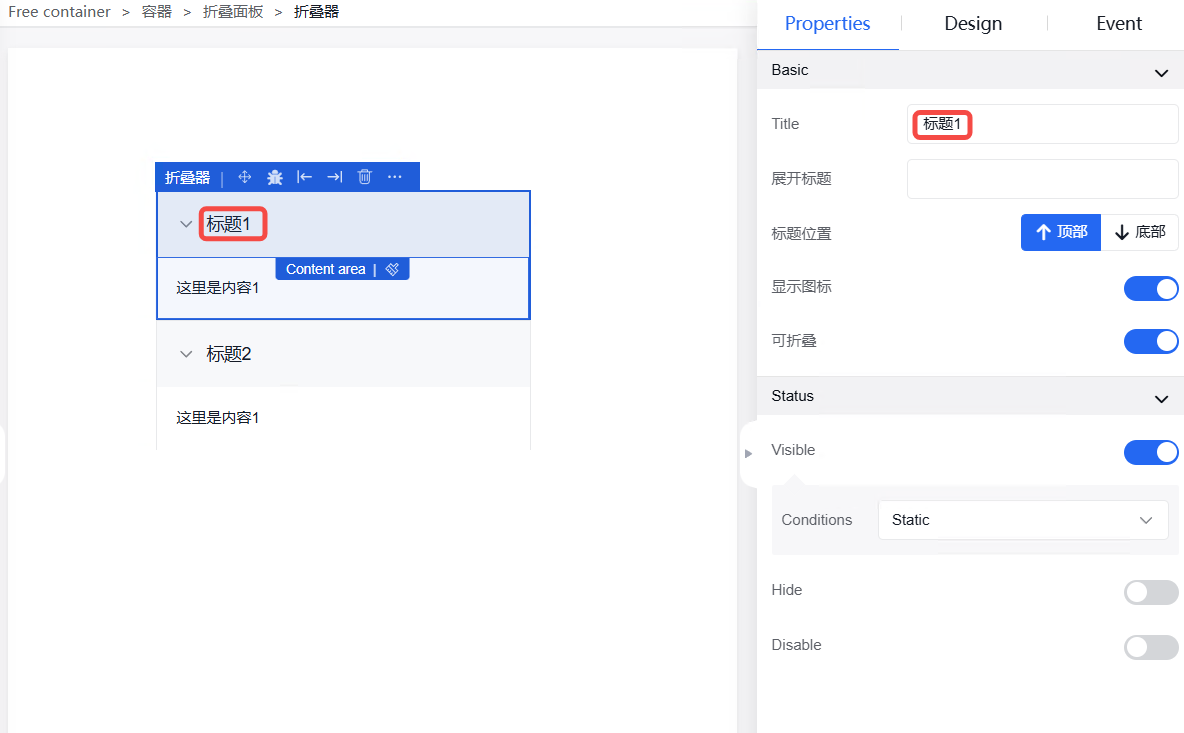Toggle the 显示图标 switch
The image size is (1184, 733).
(1151, 288)
